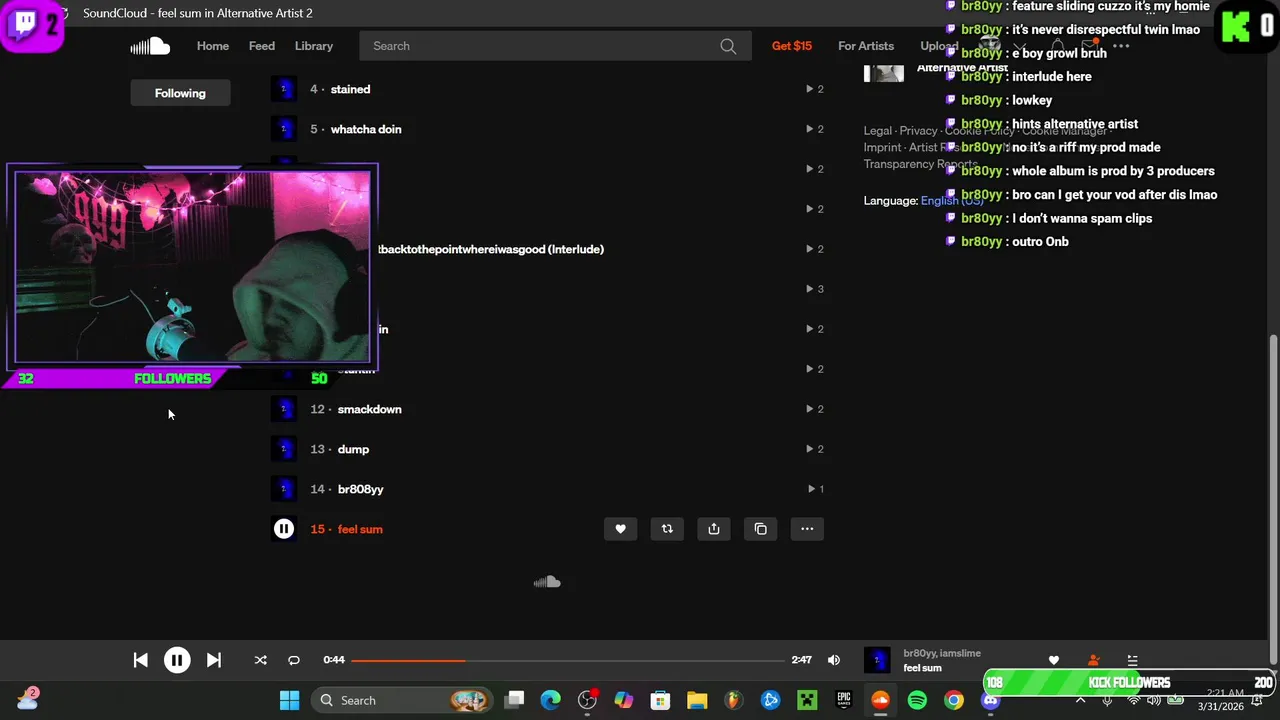1280x720 pixels.
Task: Click the 'Get $15' offer link
Action: point(792,46)
